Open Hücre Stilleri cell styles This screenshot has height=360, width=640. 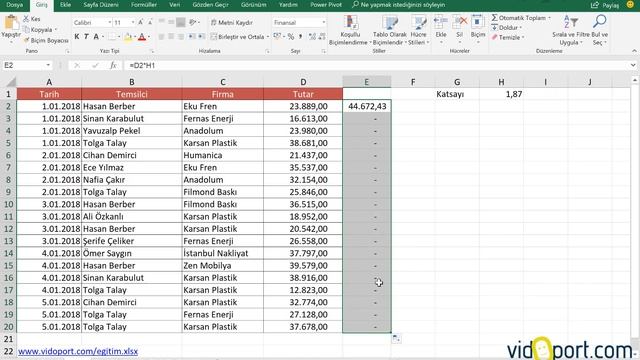pyautogui.click(x=418, y=30)
